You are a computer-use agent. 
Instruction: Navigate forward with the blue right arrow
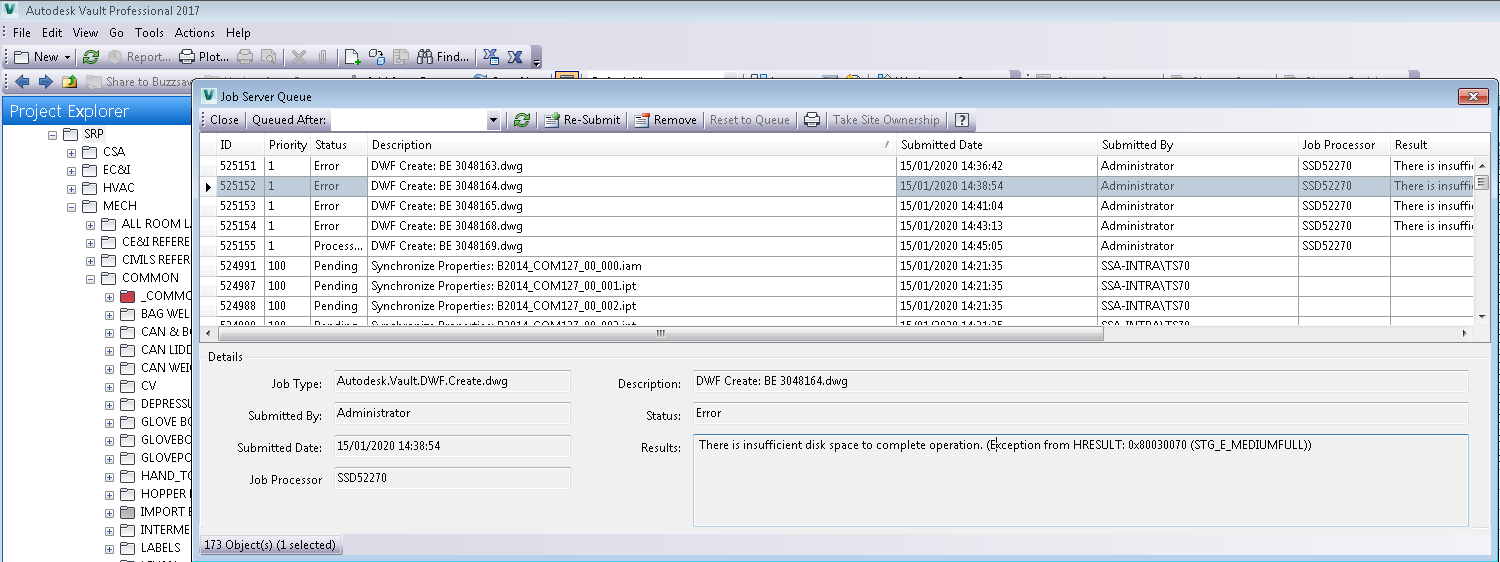click(45, 82)
